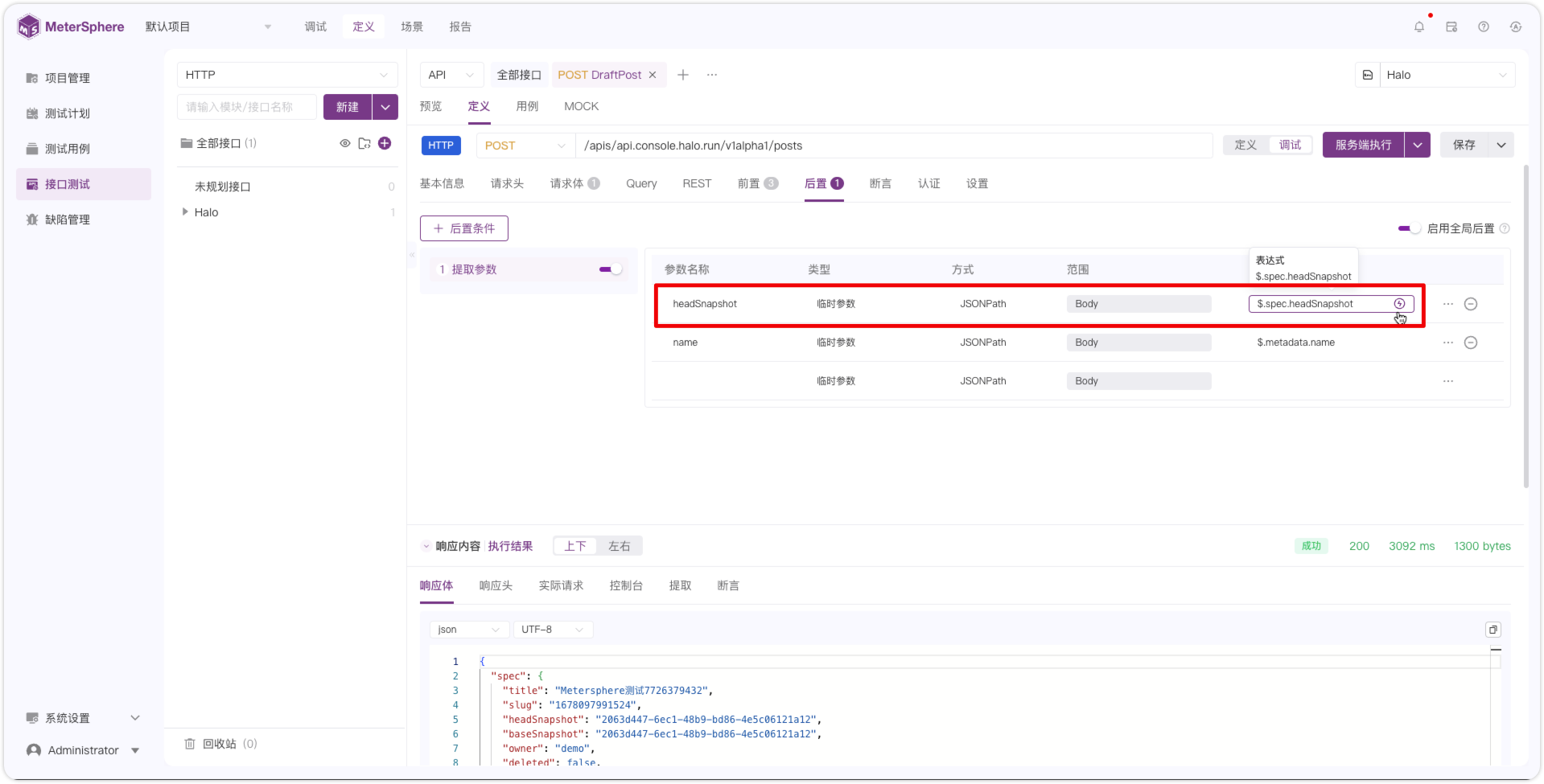Screen dimensions: 1544x784
Task: Click the environment icon beside Halo selector
Action: pos(1368,75)
